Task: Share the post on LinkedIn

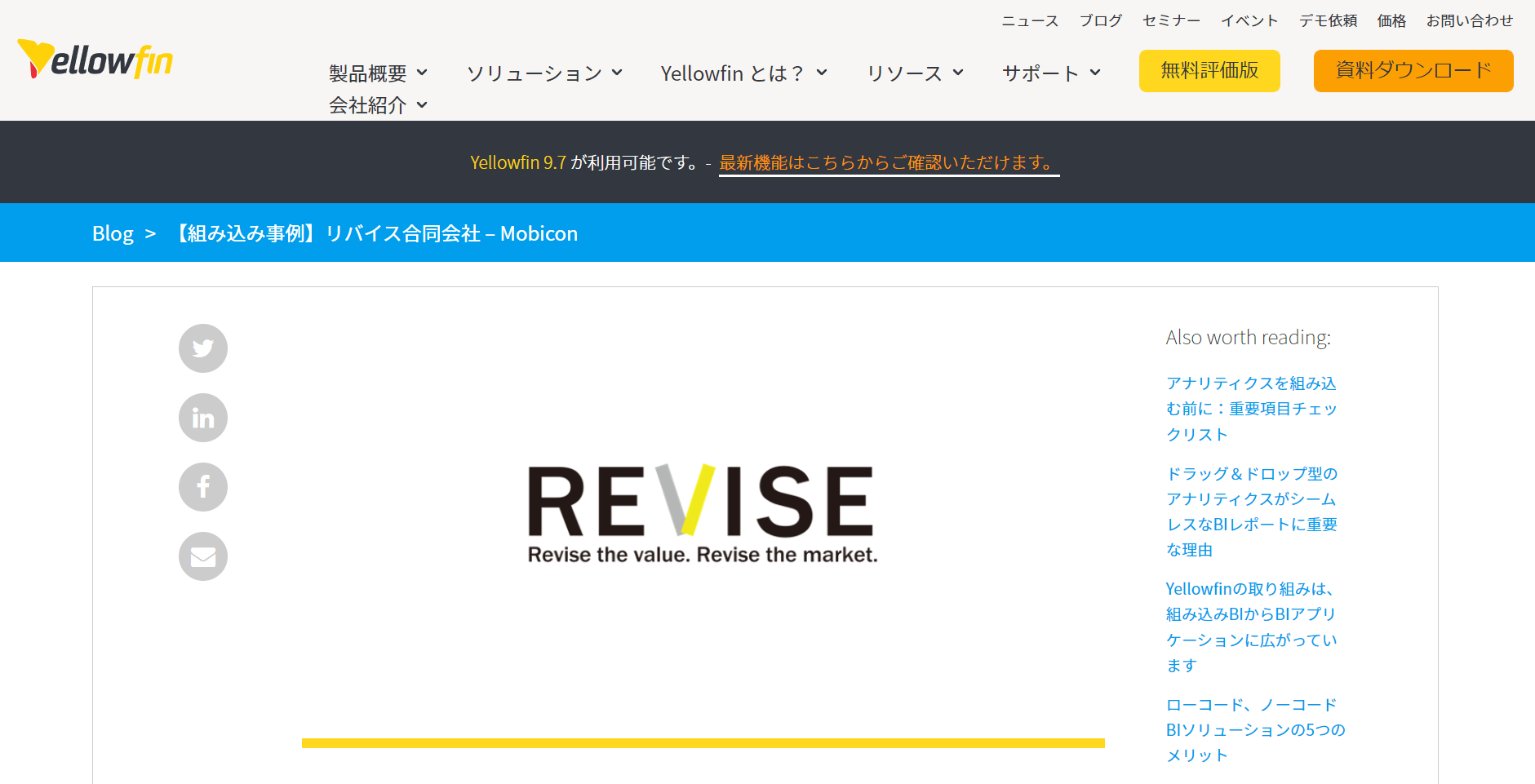Action: 203,418
